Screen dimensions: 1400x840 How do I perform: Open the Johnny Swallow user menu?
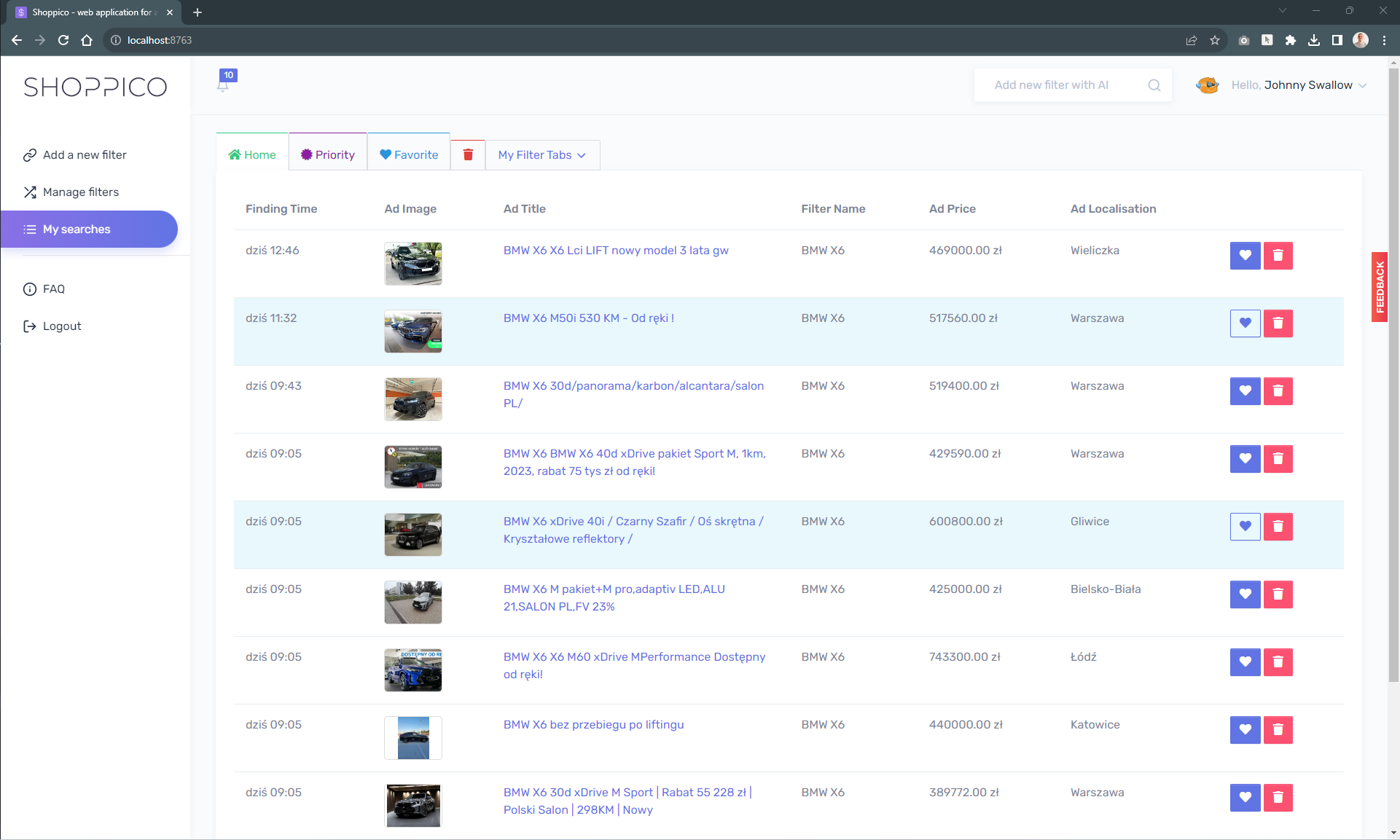(1299, 85)
